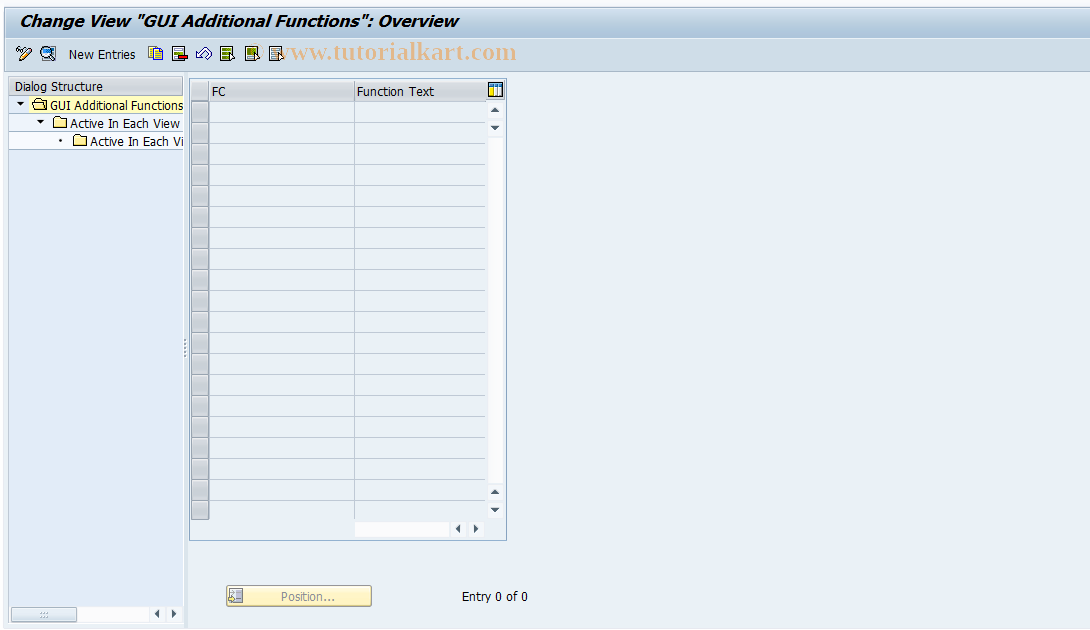Click the select-all corner box left of FC
Screen dimensions: 1090x630
[x=200, y=91]
